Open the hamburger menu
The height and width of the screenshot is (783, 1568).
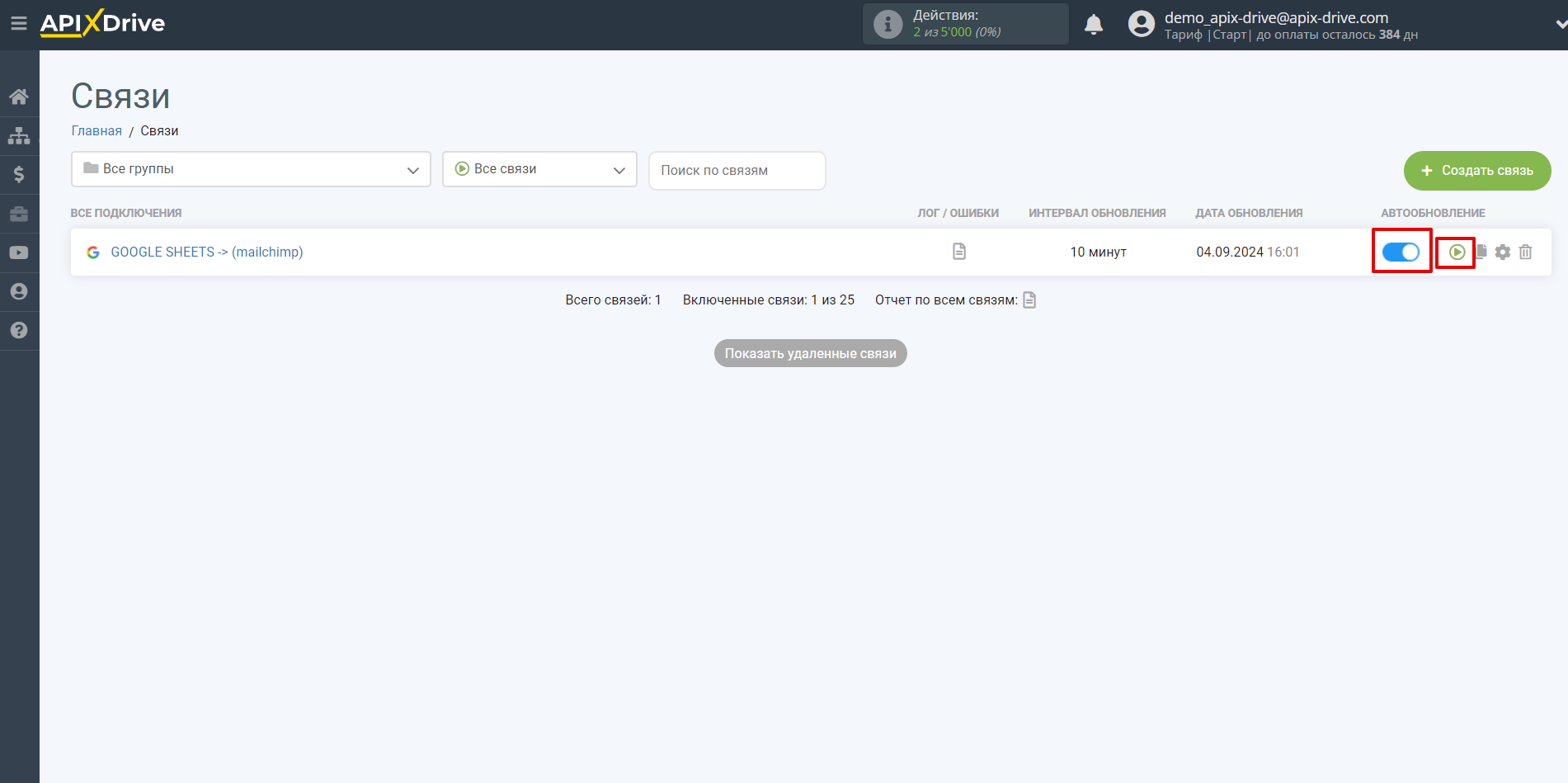pos(18,24)
